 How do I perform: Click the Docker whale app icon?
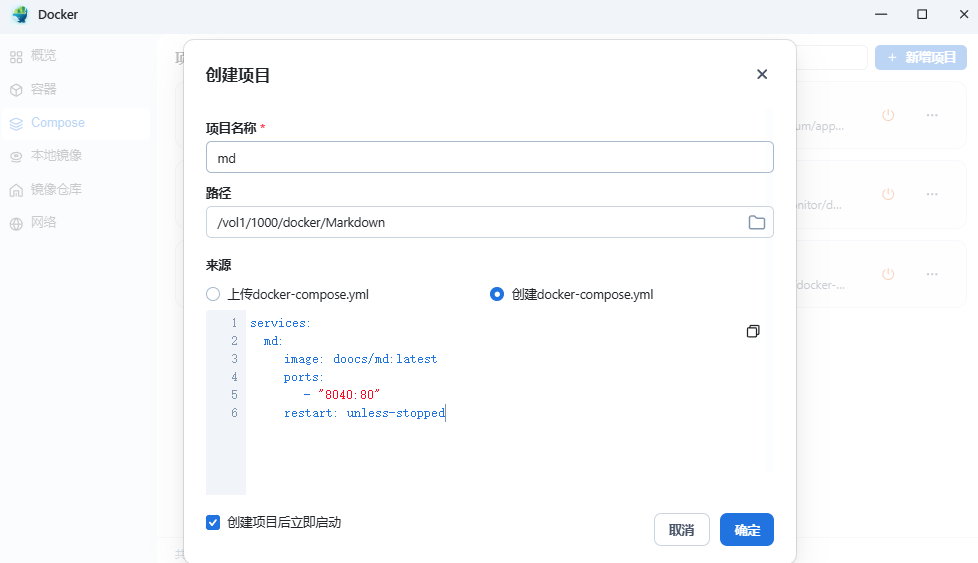point(20,15)
